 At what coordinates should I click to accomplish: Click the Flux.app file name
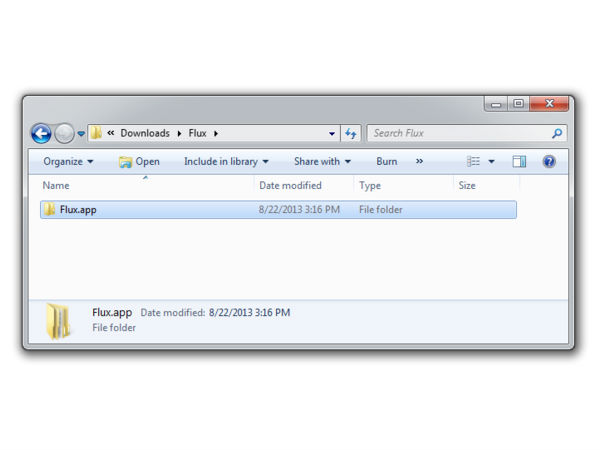pos(78,210)
